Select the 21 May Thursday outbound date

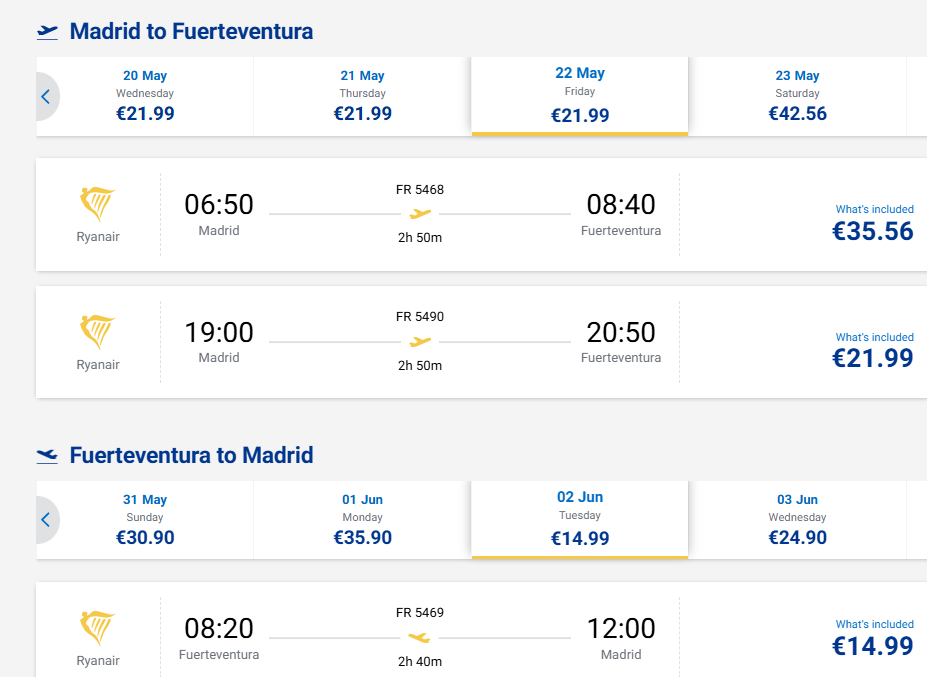click(362, 96)
